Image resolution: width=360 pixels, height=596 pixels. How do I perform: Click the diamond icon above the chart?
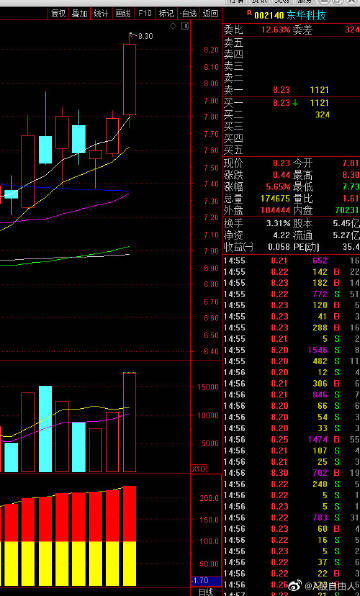click(x=173, y=26)
